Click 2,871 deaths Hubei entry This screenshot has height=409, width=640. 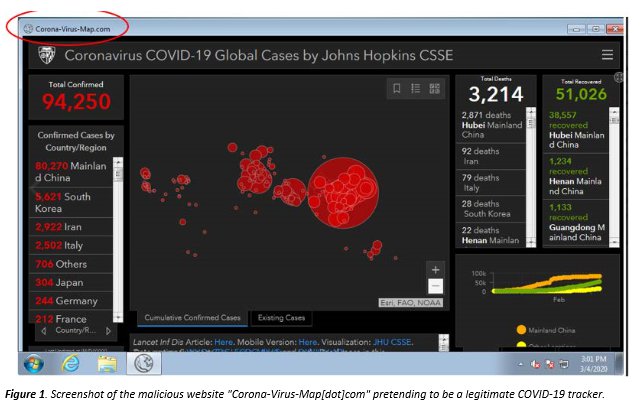[x=491, y=125]
